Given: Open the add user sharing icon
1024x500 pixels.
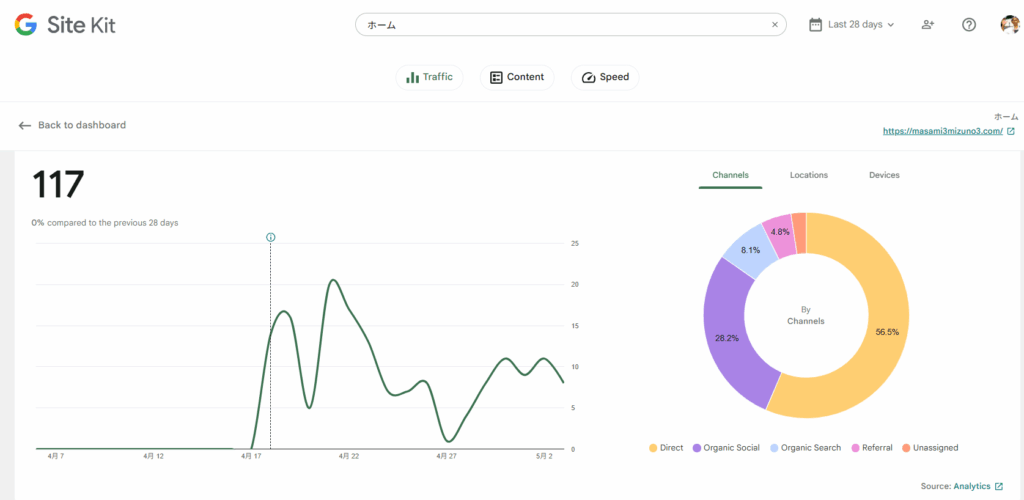Looking at the screenshot, I should coord(928,25).
